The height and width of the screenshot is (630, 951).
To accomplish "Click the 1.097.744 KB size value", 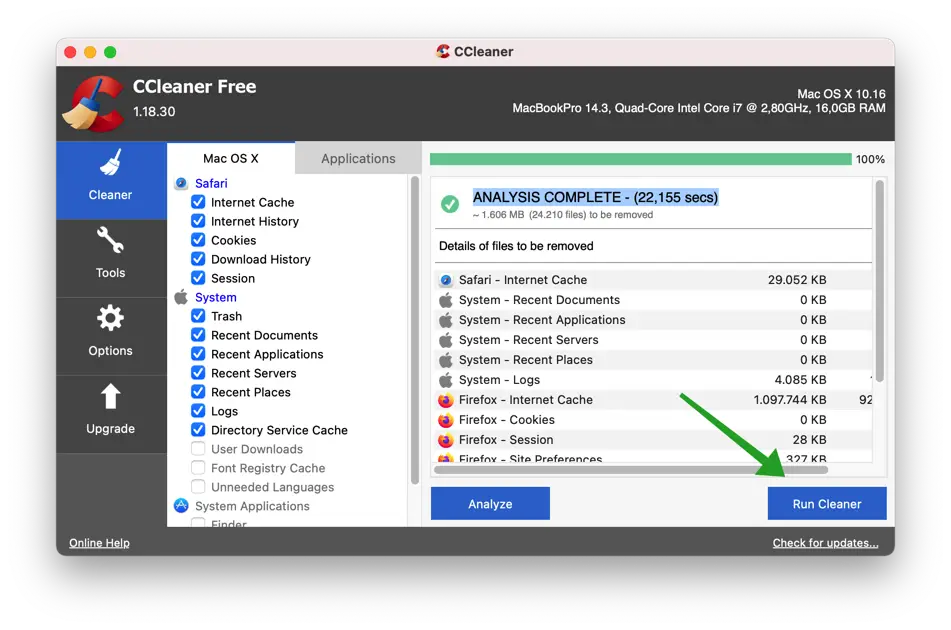I will (790, 400).
